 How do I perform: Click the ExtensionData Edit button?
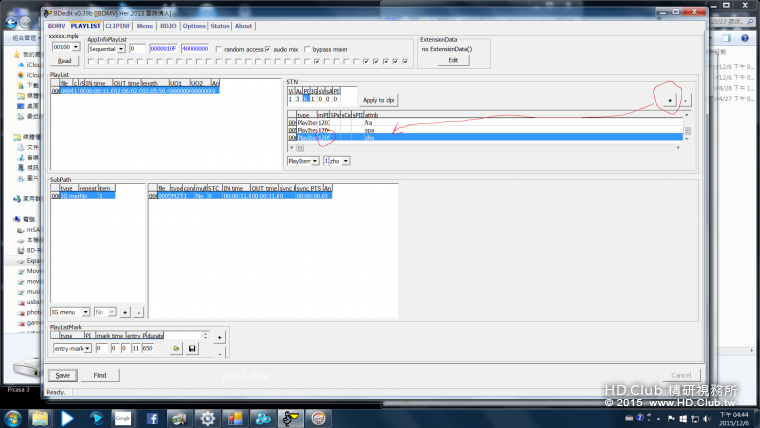[453, 60]
